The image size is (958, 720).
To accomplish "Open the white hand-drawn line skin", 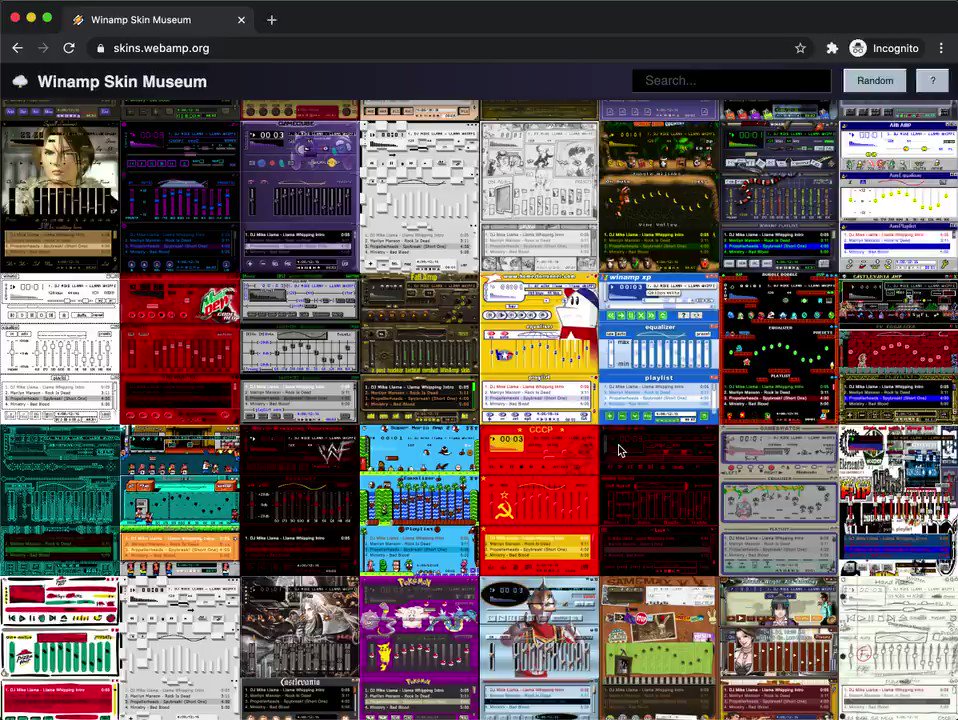I will (898, 648).
